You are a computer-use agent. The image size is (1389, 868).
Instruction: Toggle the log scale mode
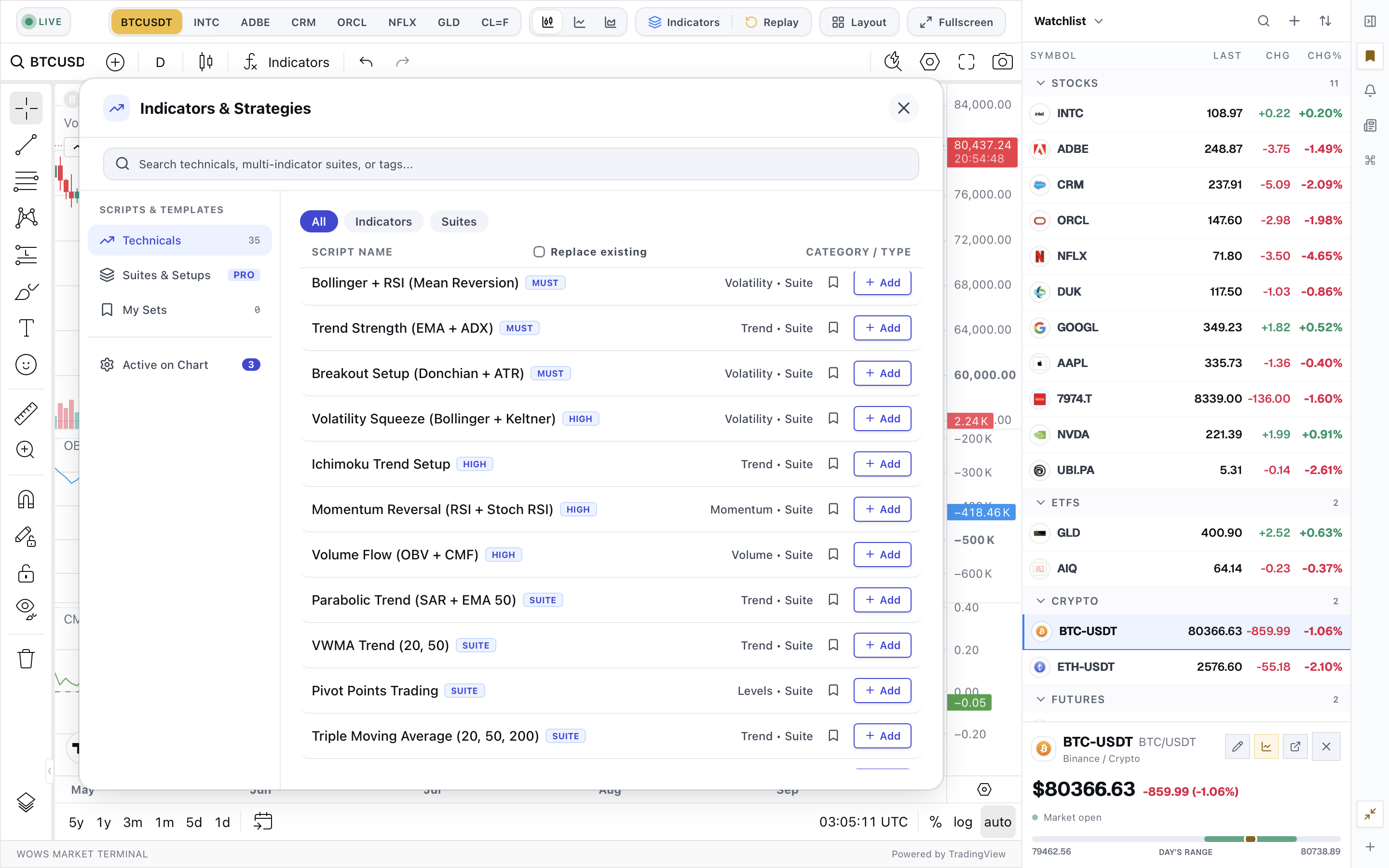click(963, 822)
